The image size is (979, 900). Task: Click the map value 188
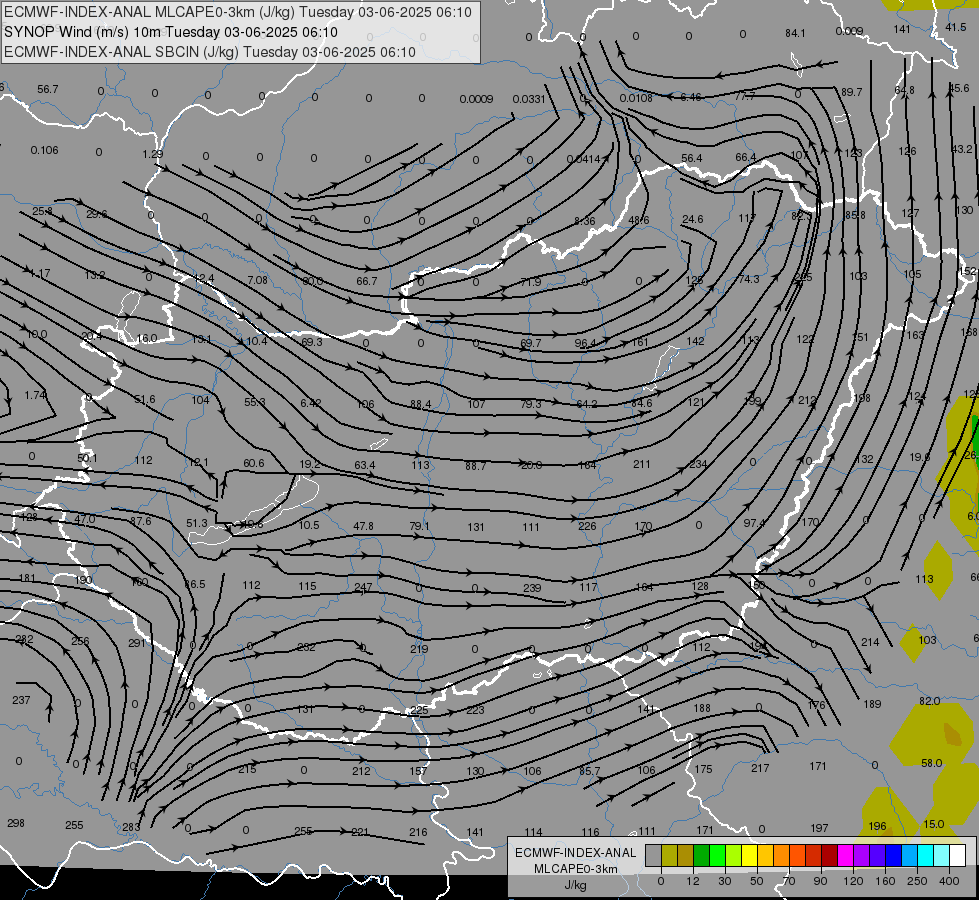click(702, 708)
